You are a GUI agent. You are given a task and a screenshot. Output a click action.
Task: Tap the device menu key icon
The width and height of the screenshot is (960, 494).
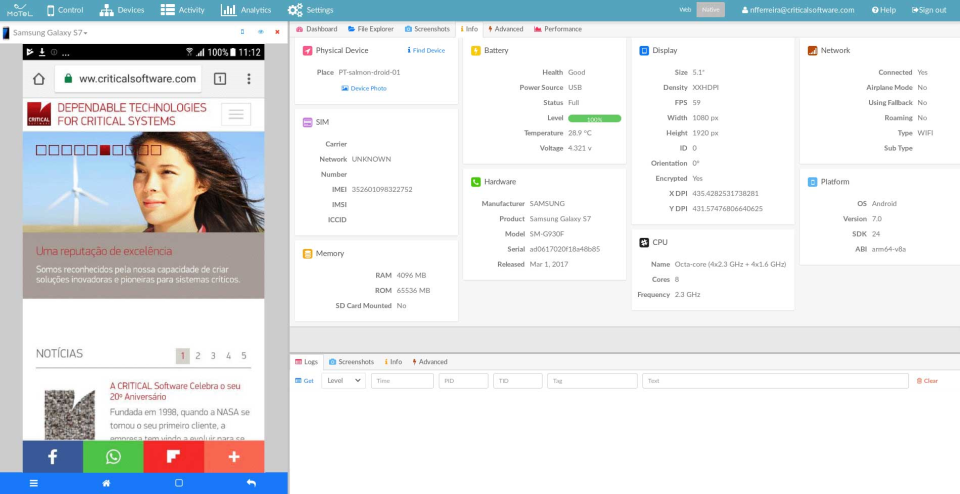click(x=34, y=483)
